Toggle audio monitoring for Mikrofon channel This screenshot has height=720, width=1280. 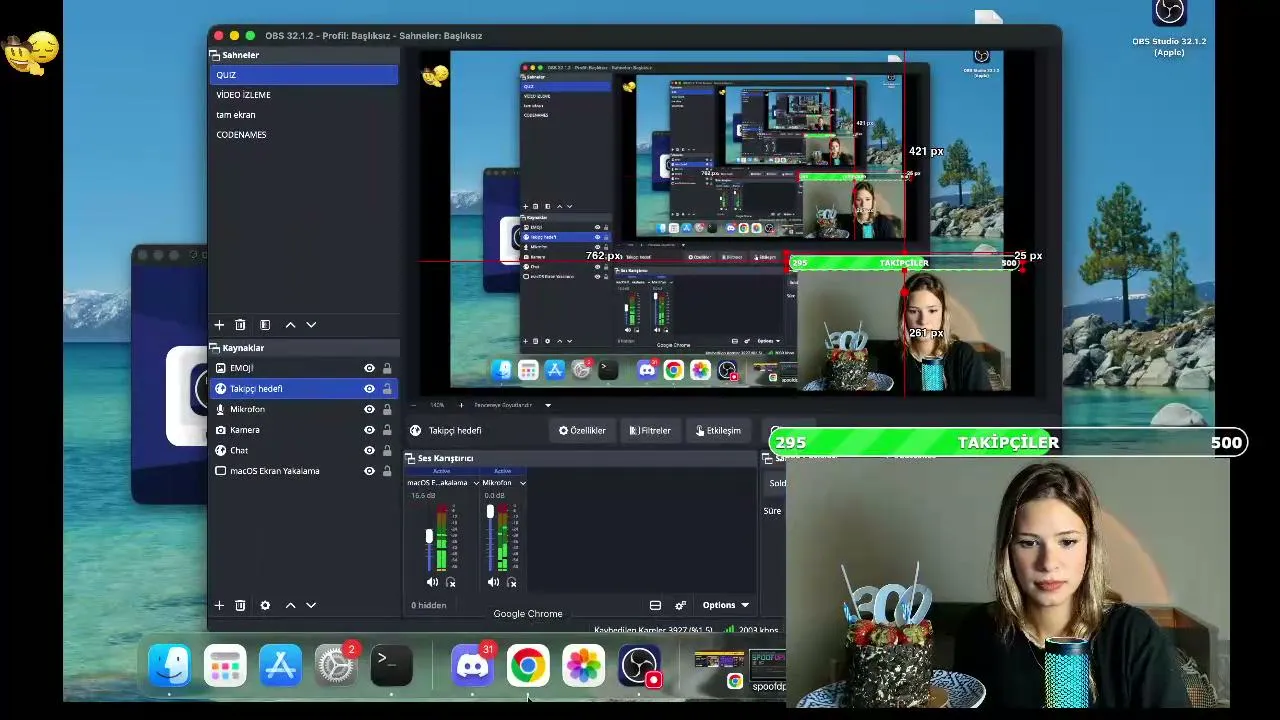(512, 582)
